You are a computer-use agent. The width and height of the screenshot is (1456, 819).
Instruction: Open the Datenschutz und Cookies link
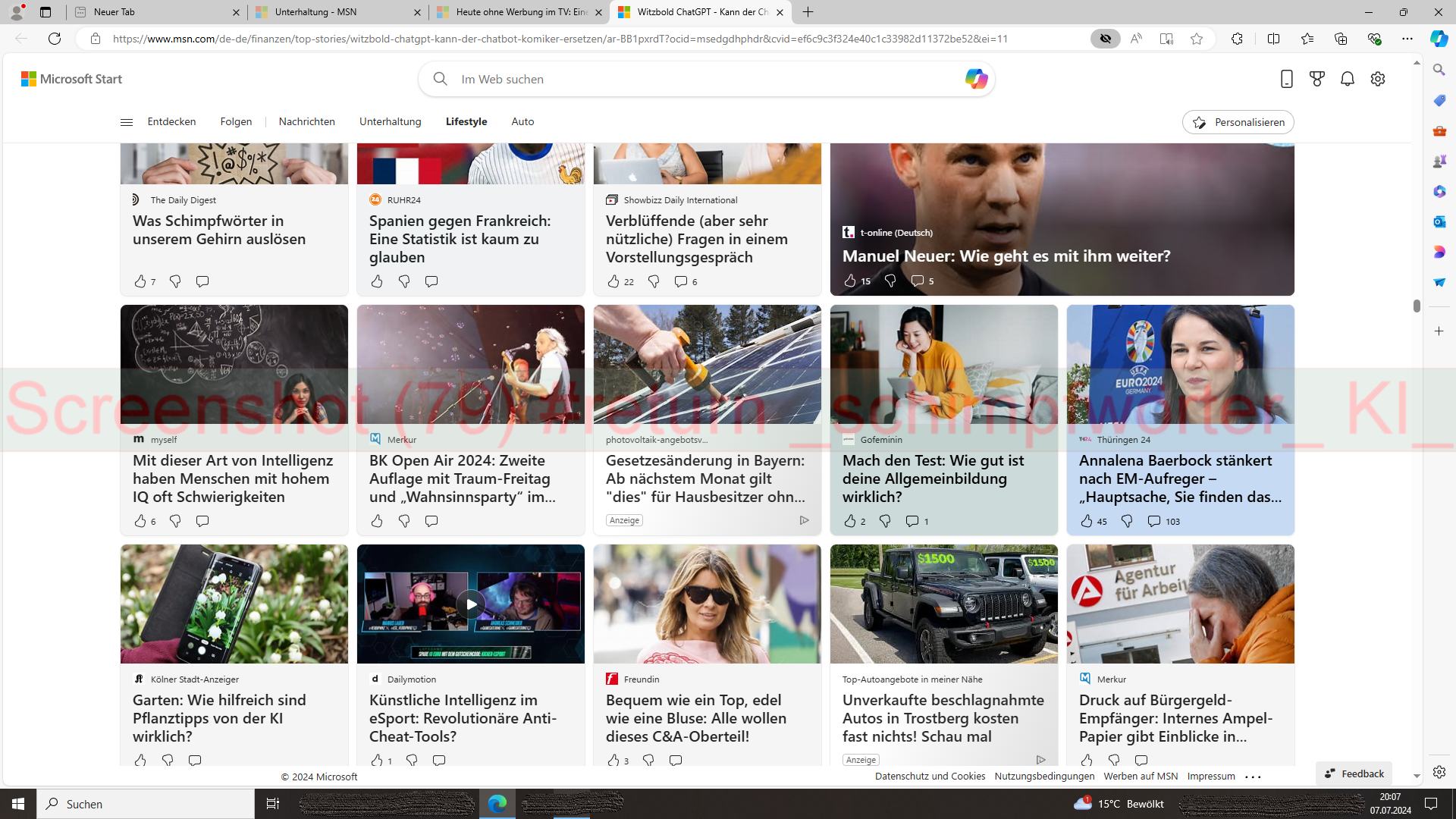pos(930,776)
